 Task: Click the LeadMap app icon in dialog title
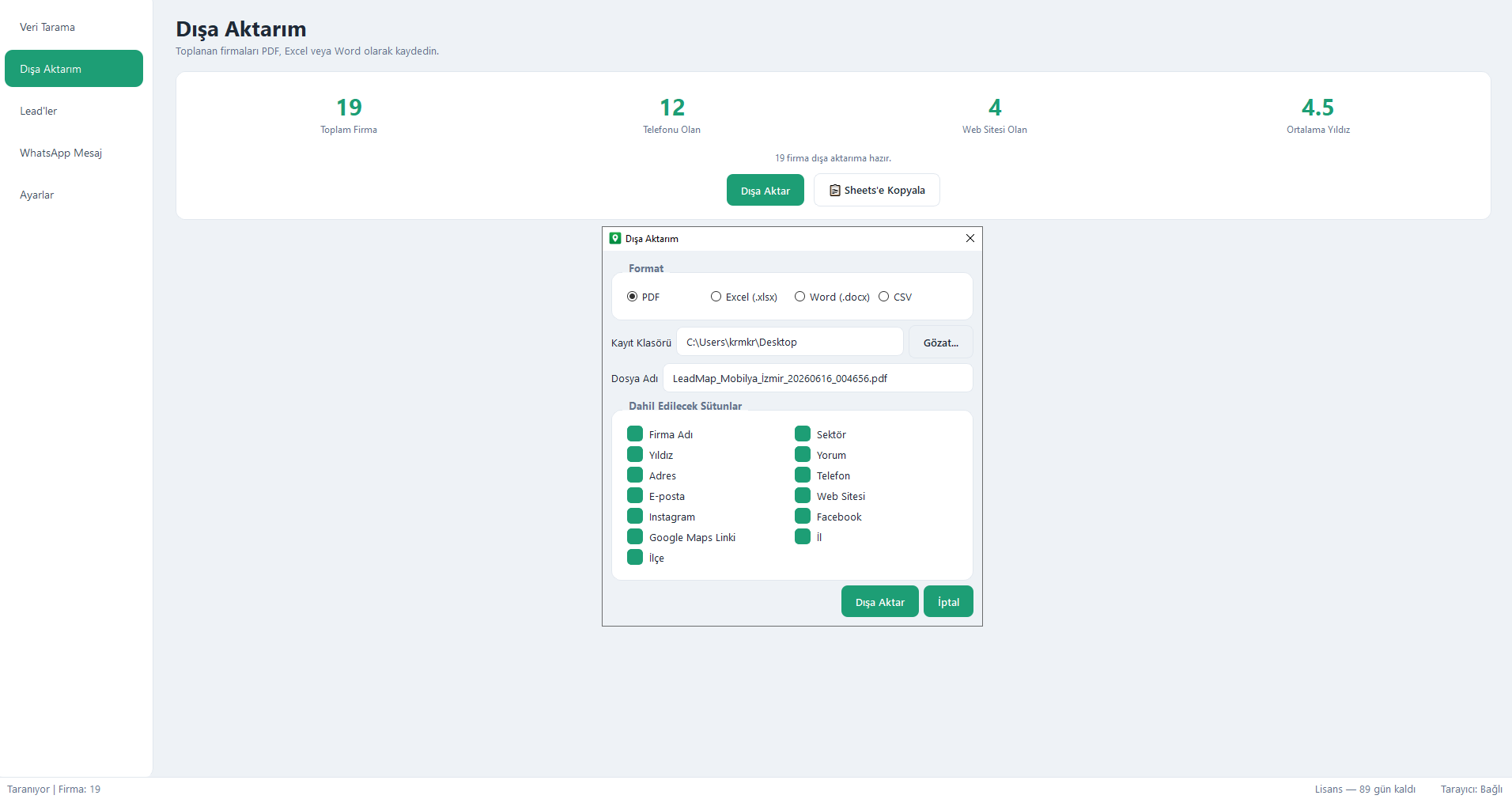[615, 238]
